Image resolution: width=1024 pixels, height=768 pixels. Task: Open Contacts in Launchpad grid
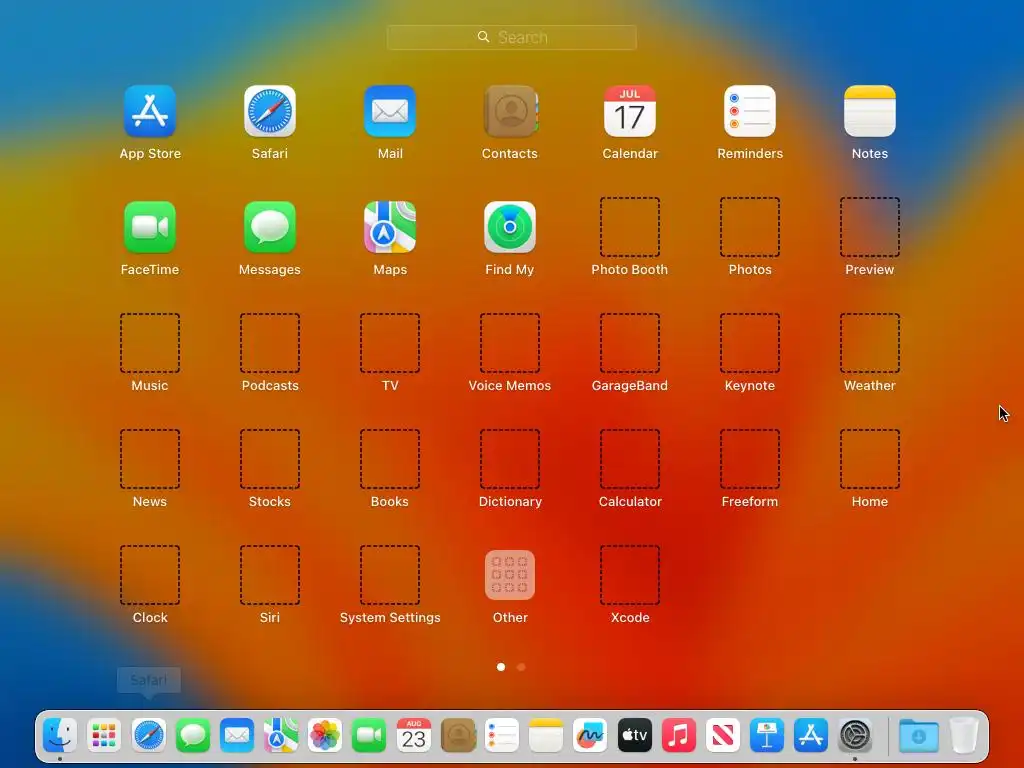pos(510,111)
